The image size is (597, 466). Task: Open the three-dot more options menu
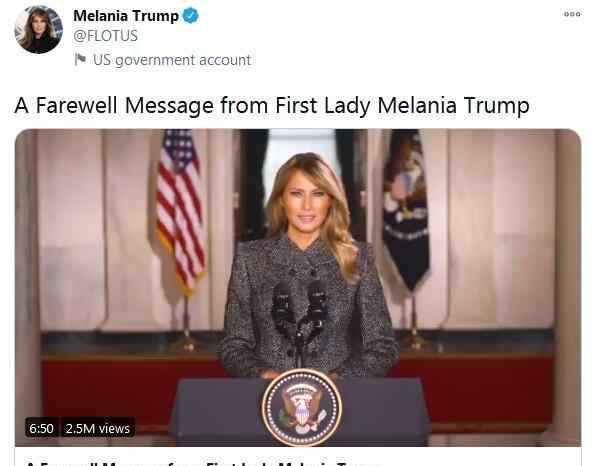click(x=572, y=14)
